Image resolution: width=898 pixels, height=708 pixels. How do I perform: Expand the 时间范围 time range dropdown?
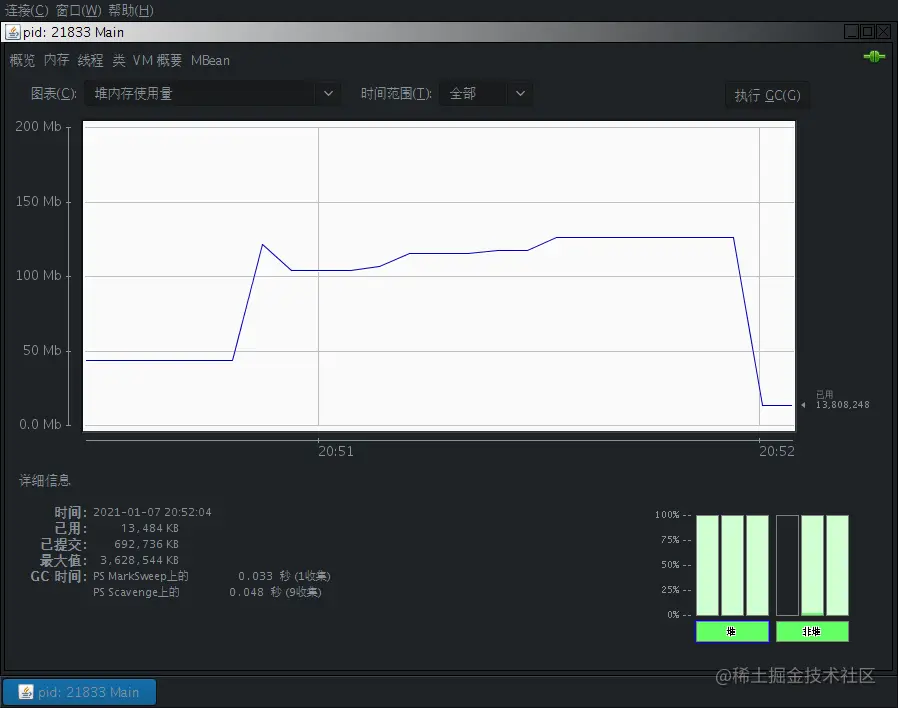pyautogui.click(x=486, y=93)
